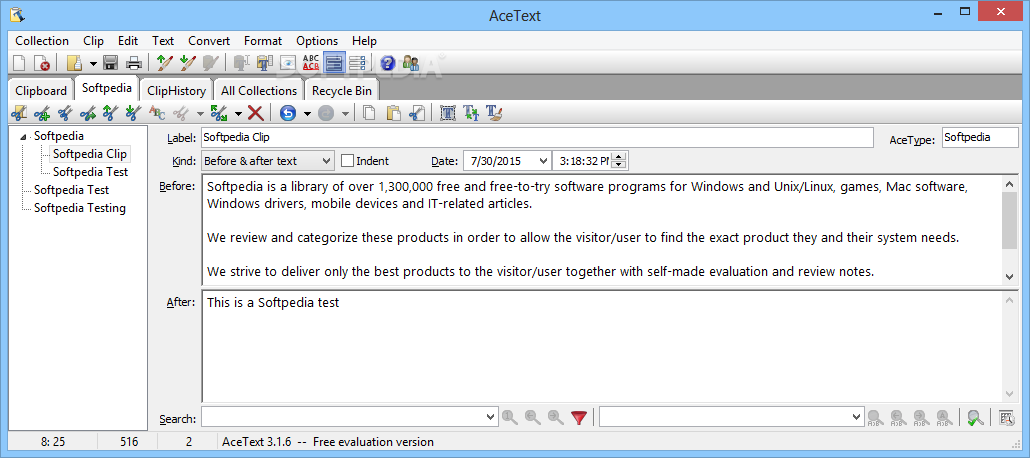
Task: Click the T with green arrows icon
Action: [471, 113]
